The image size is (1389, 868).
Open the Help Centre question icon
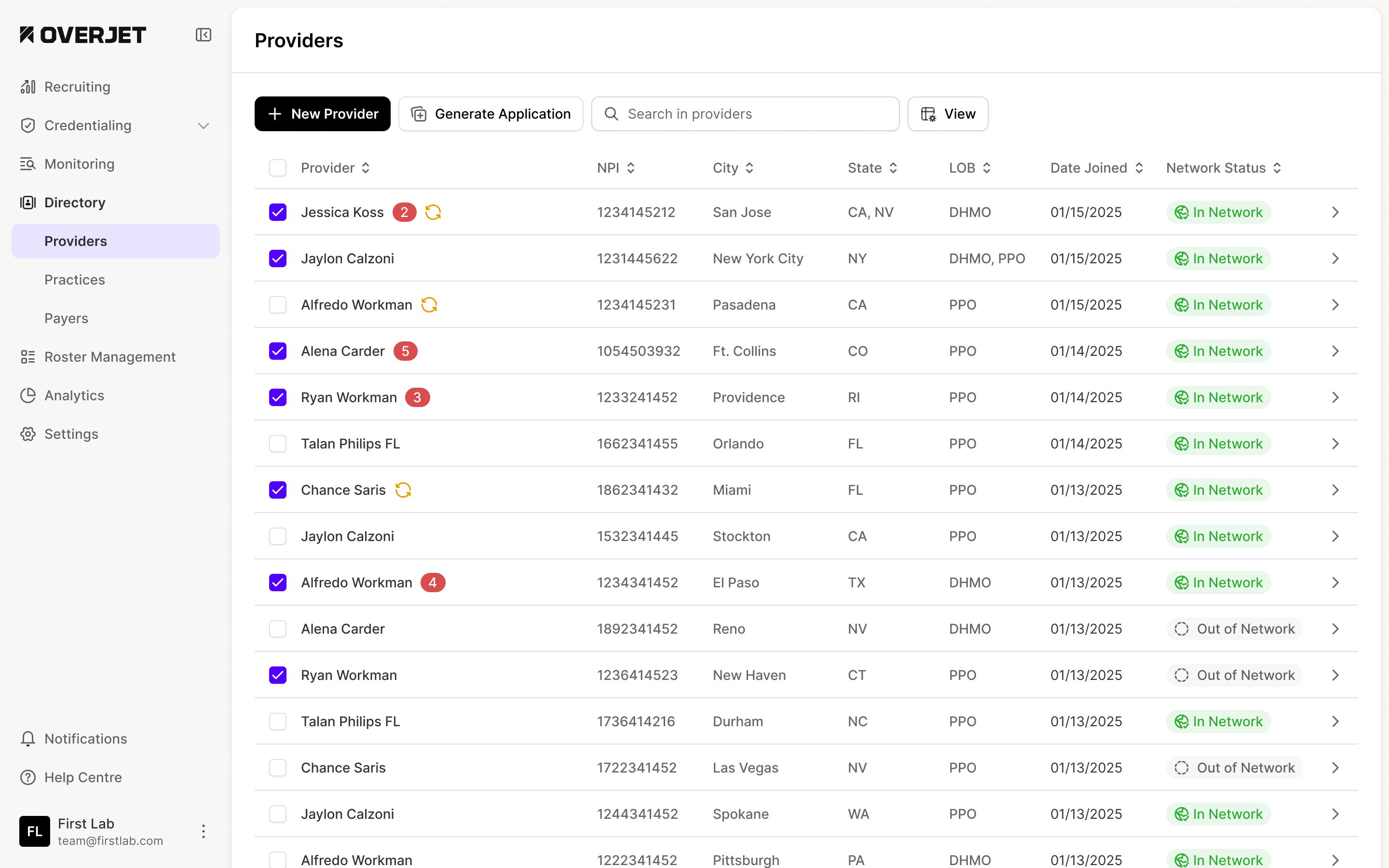pos(27,777)
